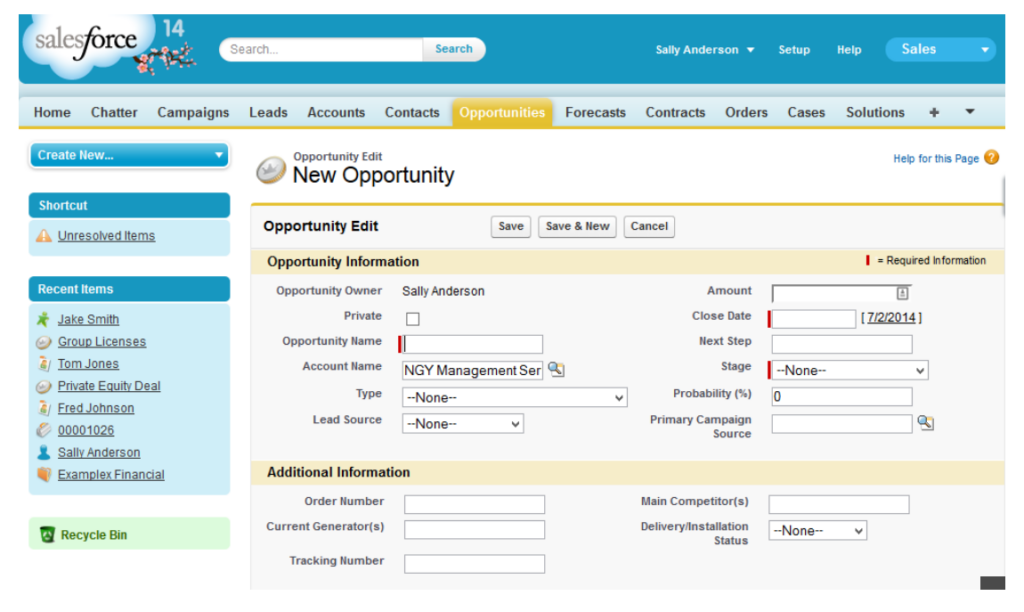Open the Lead Source dropdown
The height and width of the screenshot is (612, 1024).
point(462,424)
